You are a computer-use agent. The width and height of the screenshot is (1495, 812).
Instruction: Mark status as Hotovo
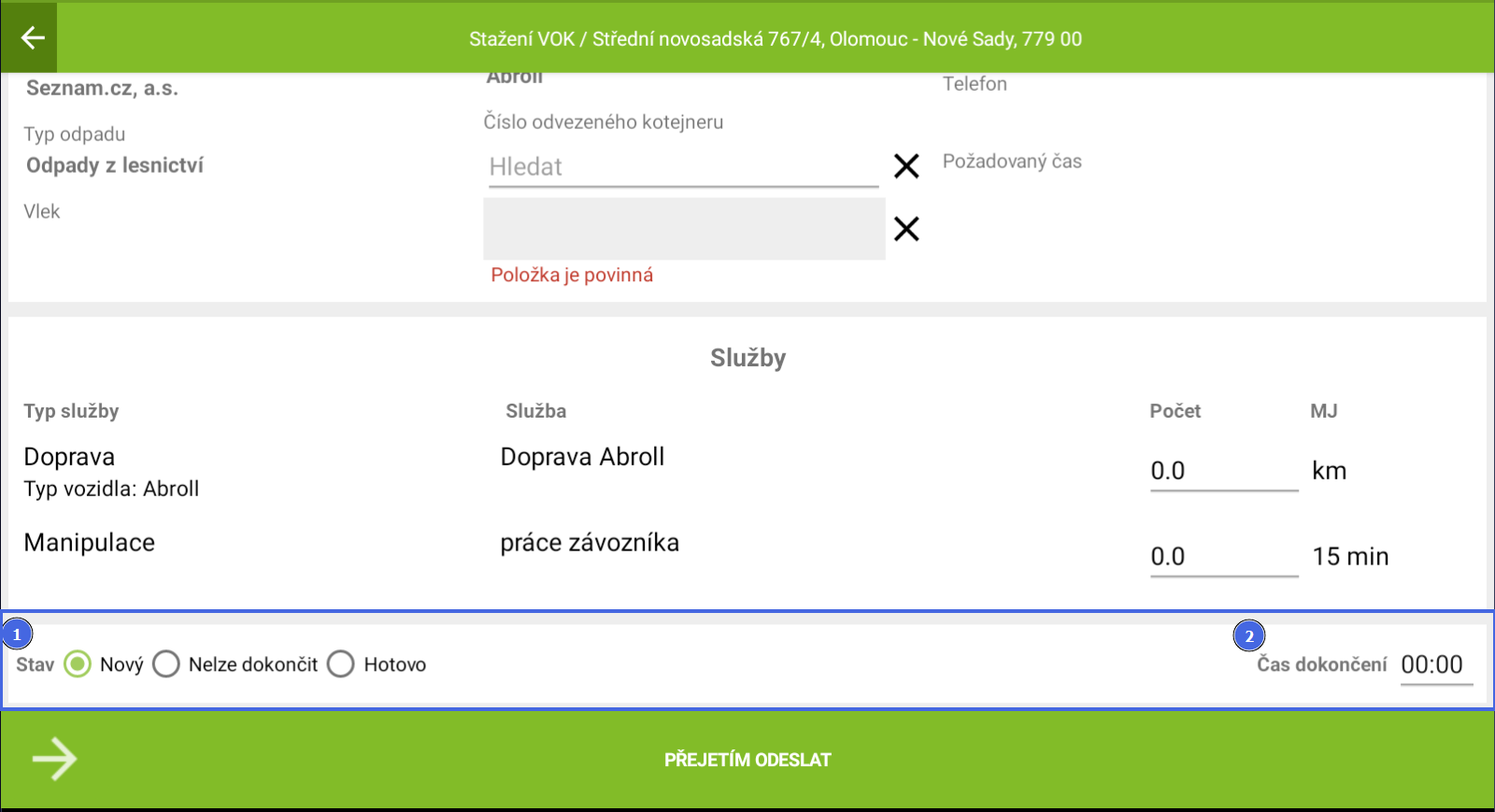pyautogui.click(x=341, y=664)
